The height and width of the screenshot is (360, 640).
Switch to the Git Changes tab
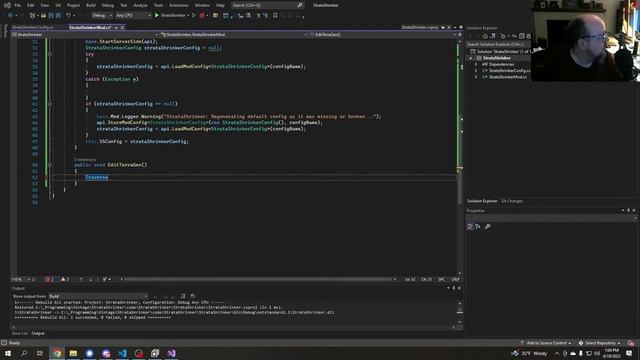(512, 201)
